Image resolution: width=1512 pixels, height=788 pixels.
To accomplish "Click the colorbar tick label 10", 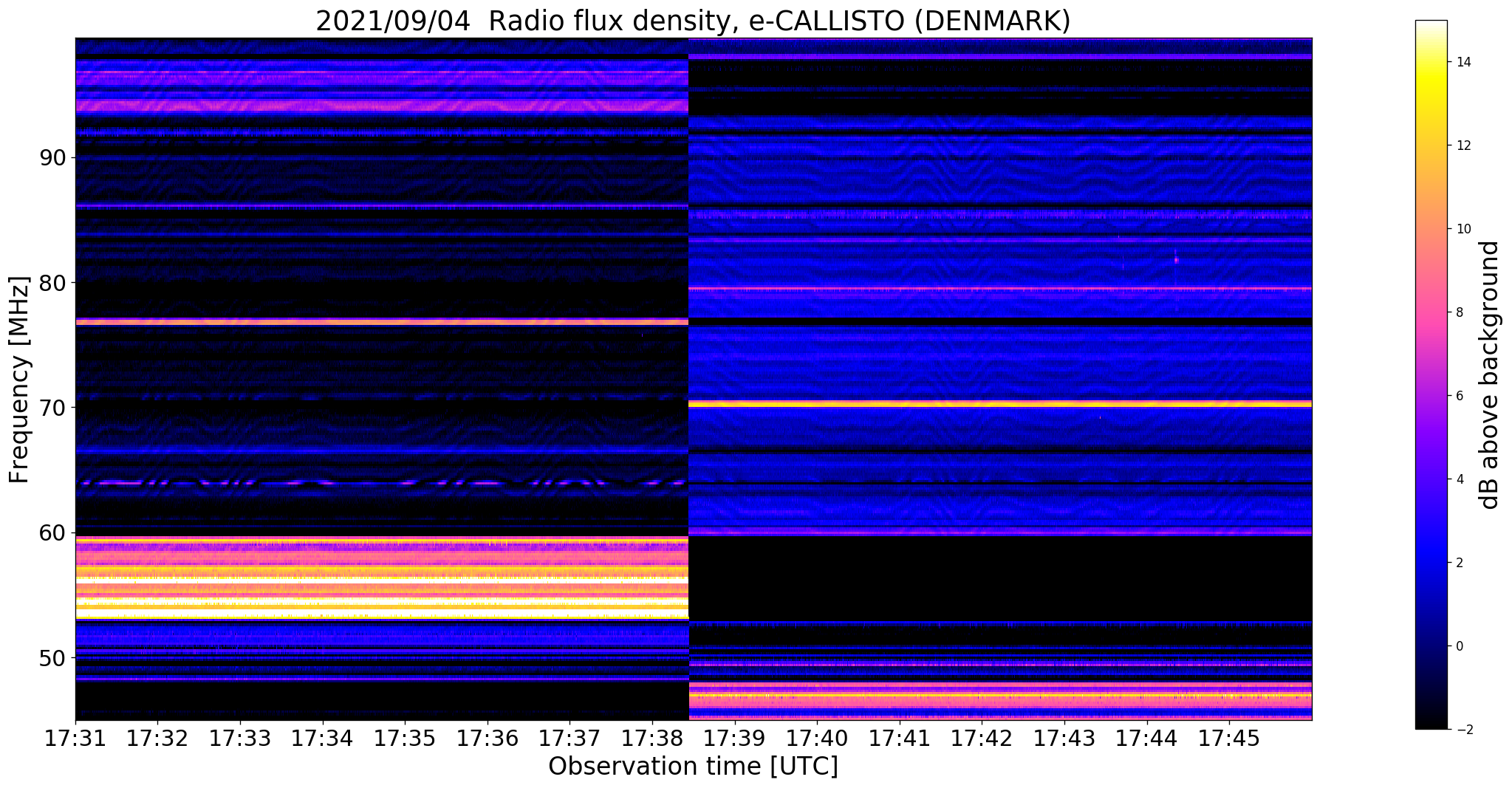I will tap(1462, 229).
